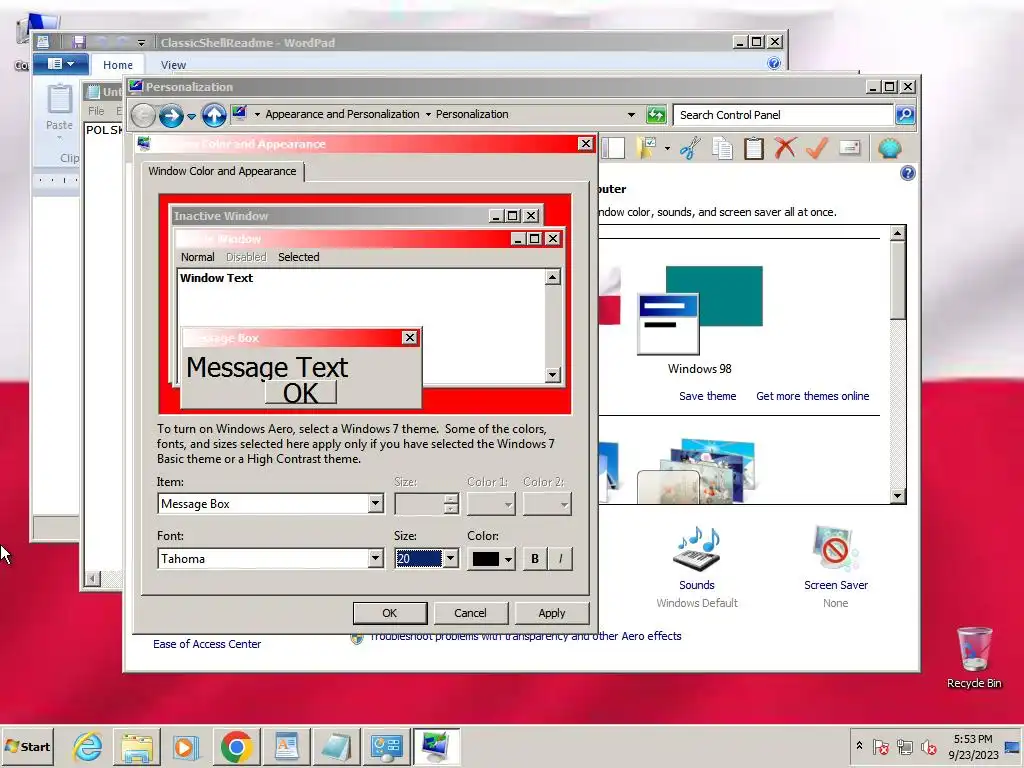Toggle the Italic font button

560,558
